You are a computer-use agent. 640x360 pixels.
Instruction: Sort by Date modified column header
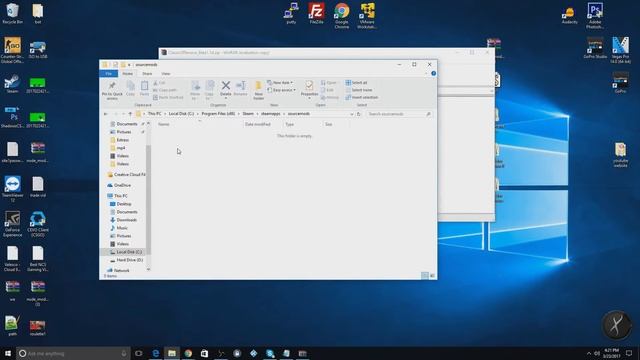coord(258,124)
